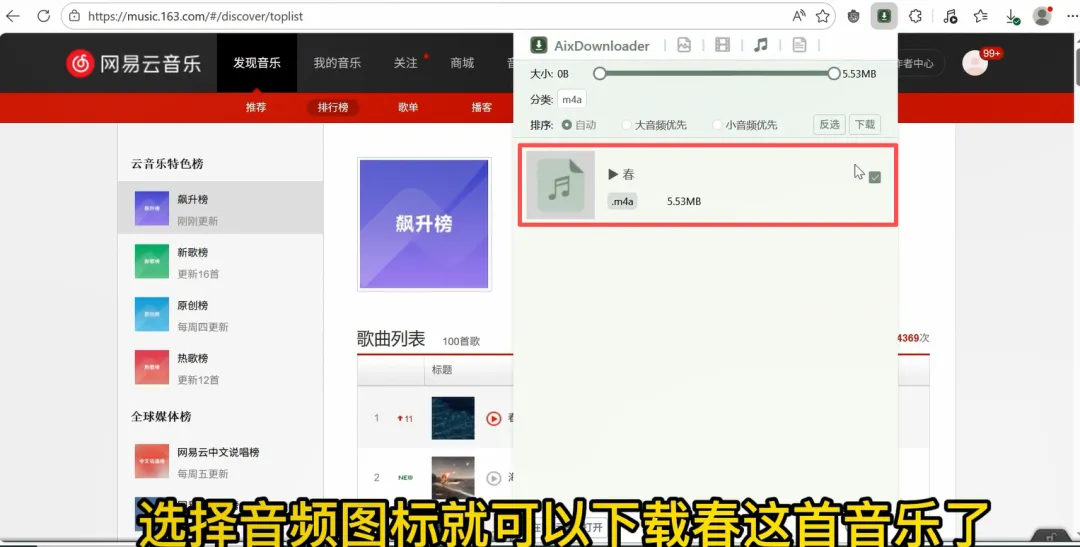Switch to document filter icon in AixDownloader

[x=799, y=45]
